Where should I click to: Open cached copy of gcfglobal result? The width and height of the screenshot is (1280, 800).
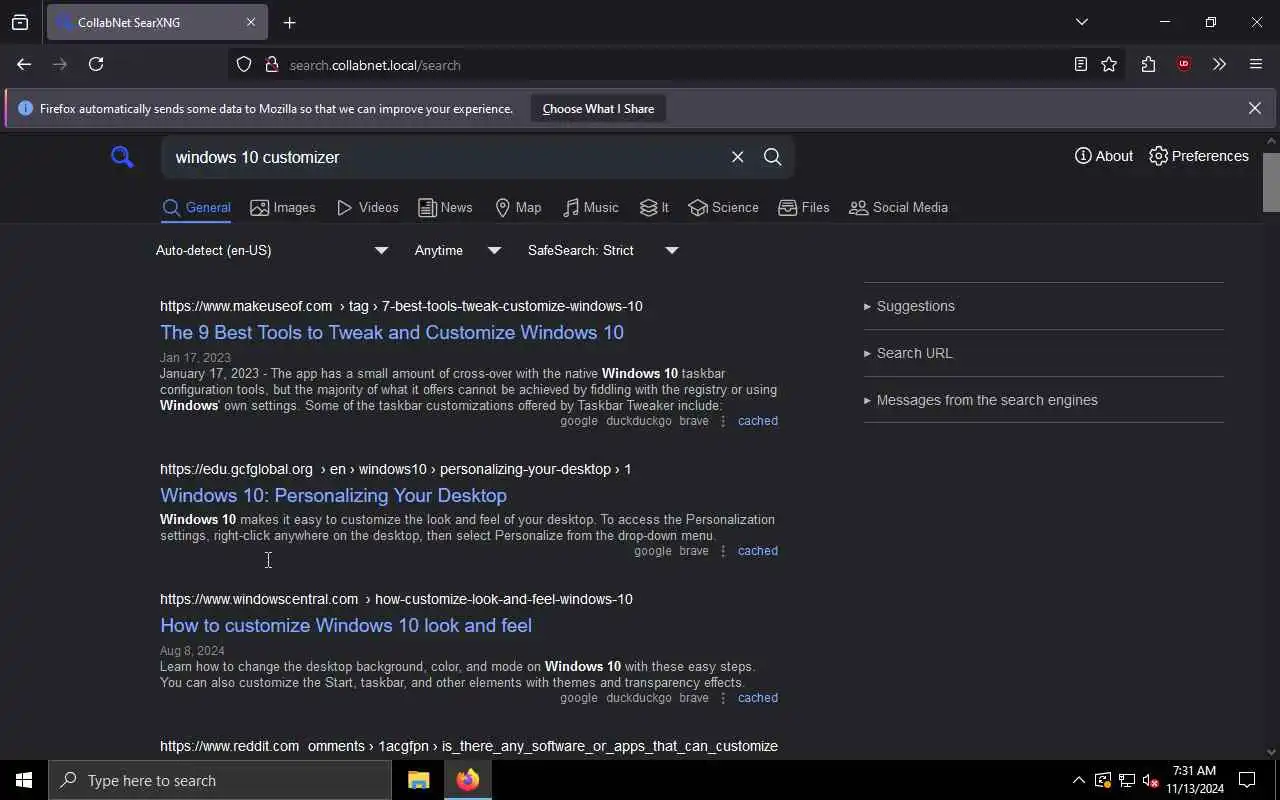[x=757, y=551]
